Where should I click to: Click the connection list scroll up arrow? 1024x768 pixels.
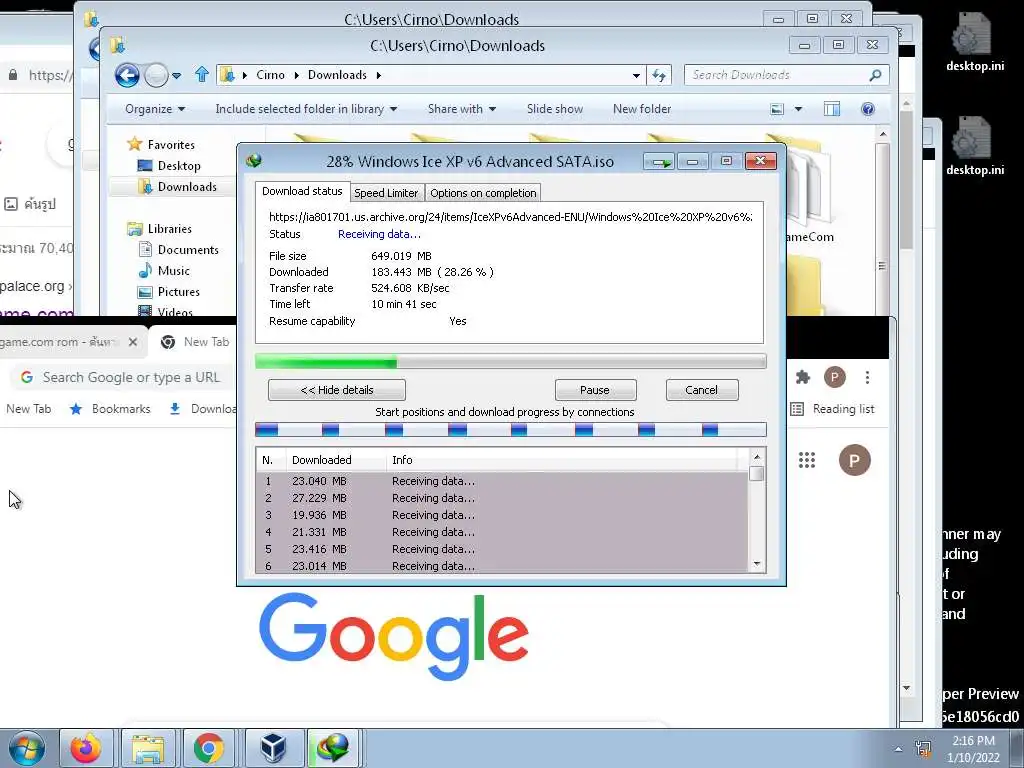coord(757,456)
